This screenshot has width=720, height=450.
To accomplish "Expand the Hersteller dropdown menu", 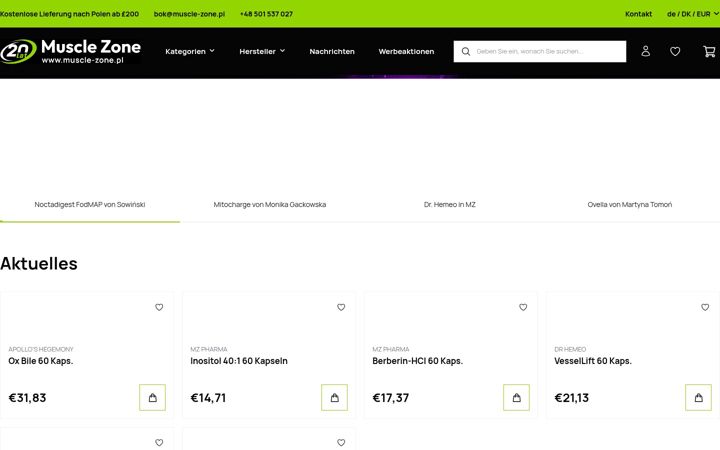I will 262,51.
